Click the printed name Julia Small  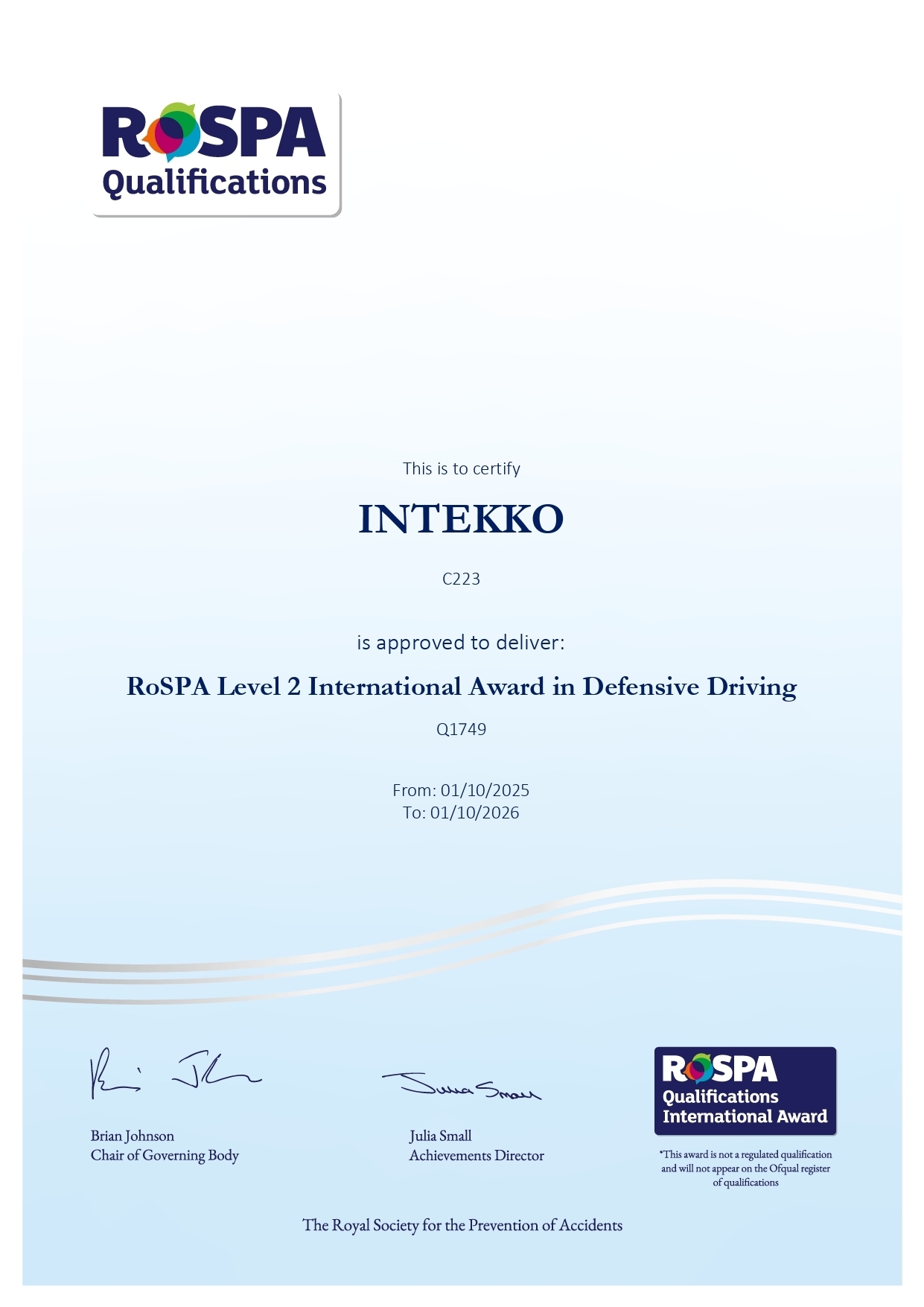[440, 1136]
